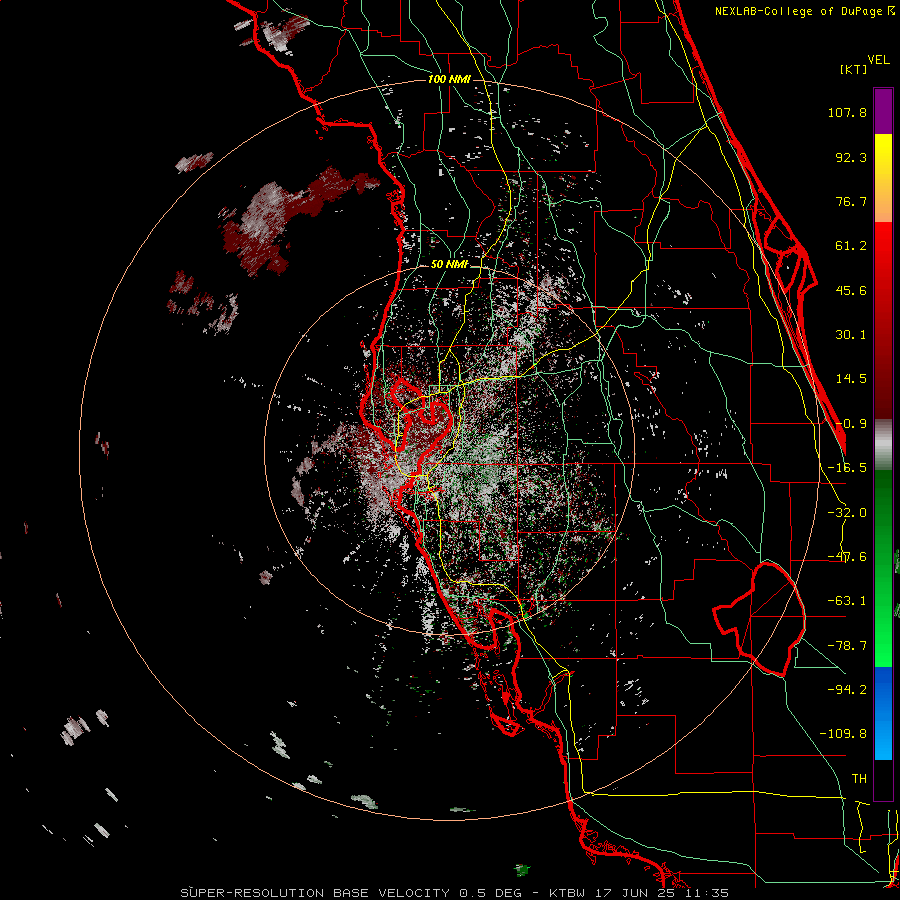Click the TH label on the legend
900x900 pixels.
[859, 779]
